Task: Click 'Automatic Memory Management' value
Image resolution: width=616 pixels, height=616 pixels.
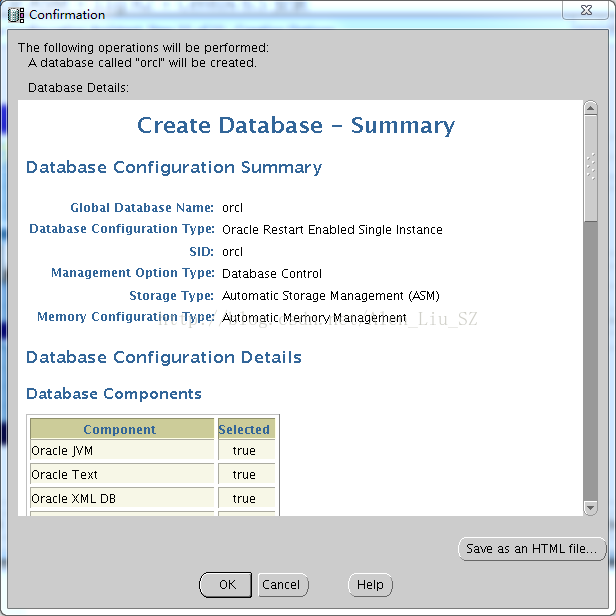Action: [314, 317]
